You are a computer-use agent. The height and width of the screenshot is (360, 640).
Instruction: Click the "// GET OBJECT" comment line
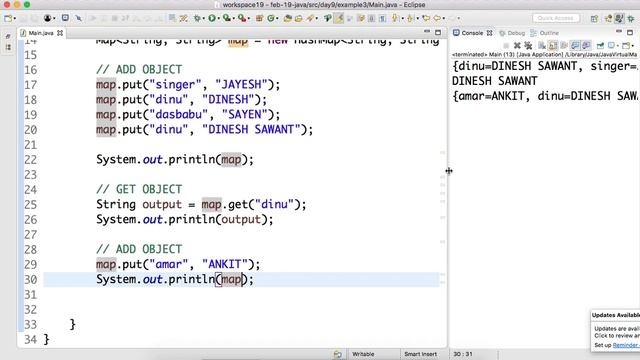pos(139,189)
